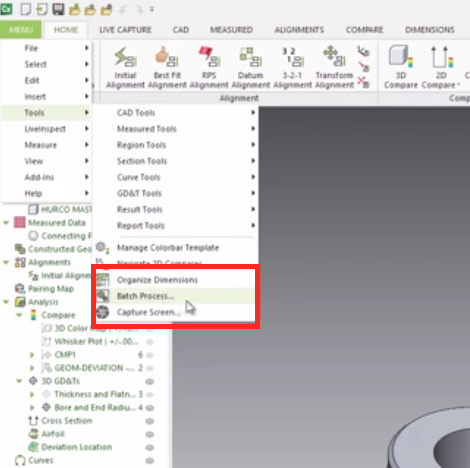
Task: Choose Capture Screen... menu item
Action: coord(175,312)
